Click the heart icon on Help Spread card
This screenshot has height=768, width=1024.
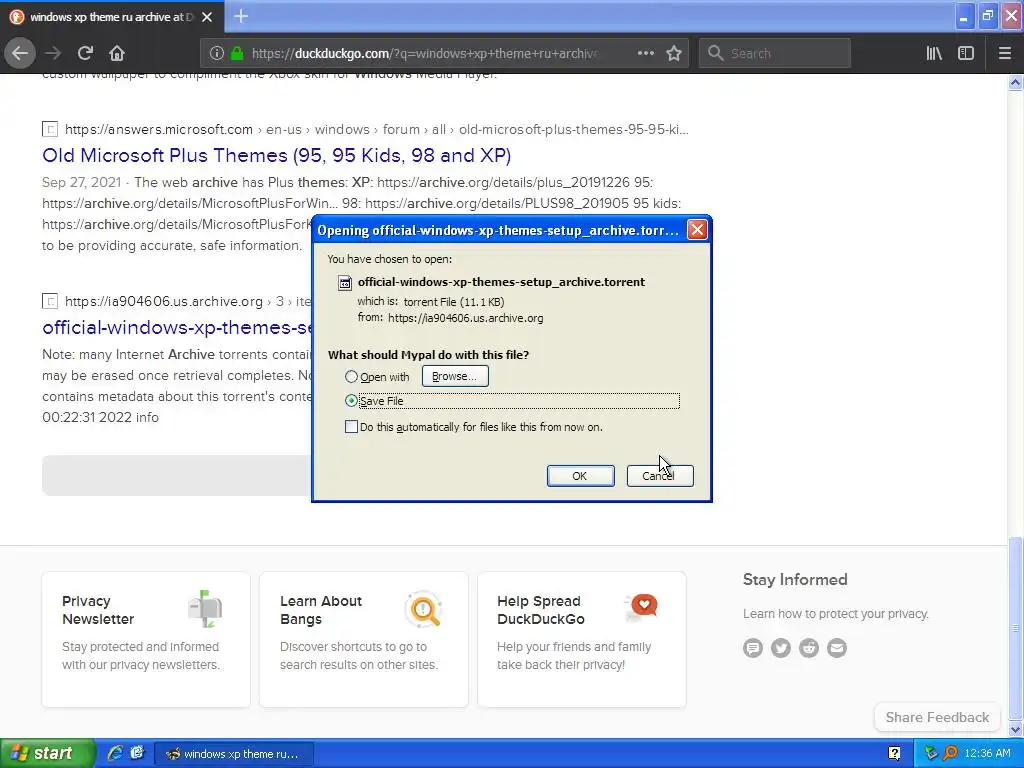click(x=642, y=608)
